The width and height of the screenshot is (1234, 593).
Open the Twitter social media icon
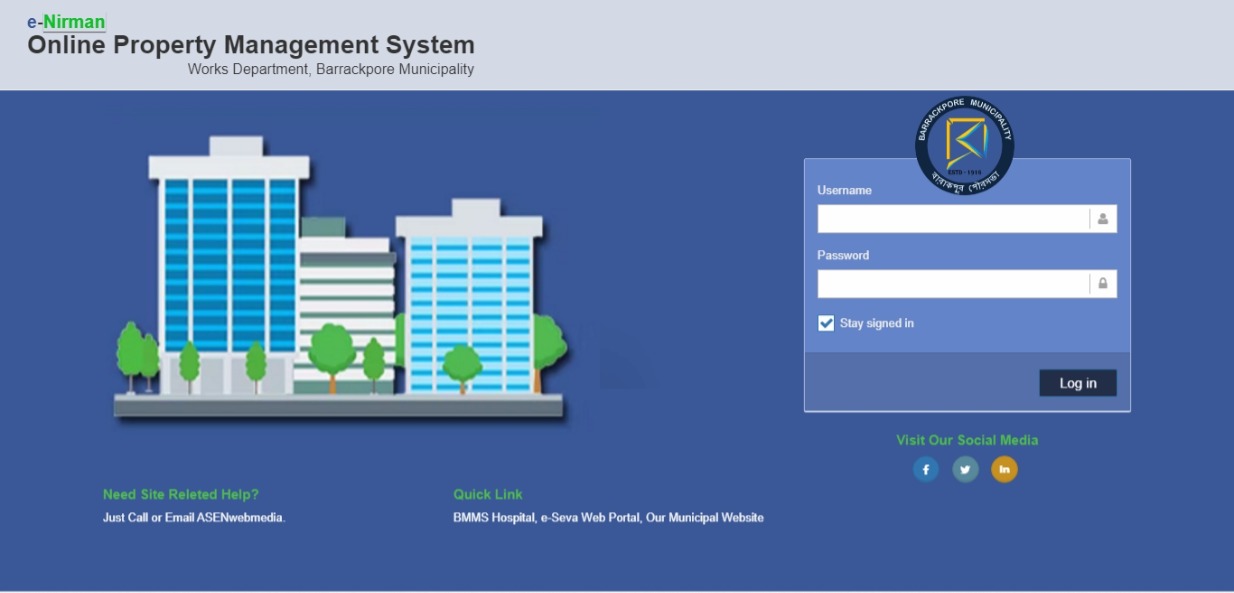click(x=965, y=469)
